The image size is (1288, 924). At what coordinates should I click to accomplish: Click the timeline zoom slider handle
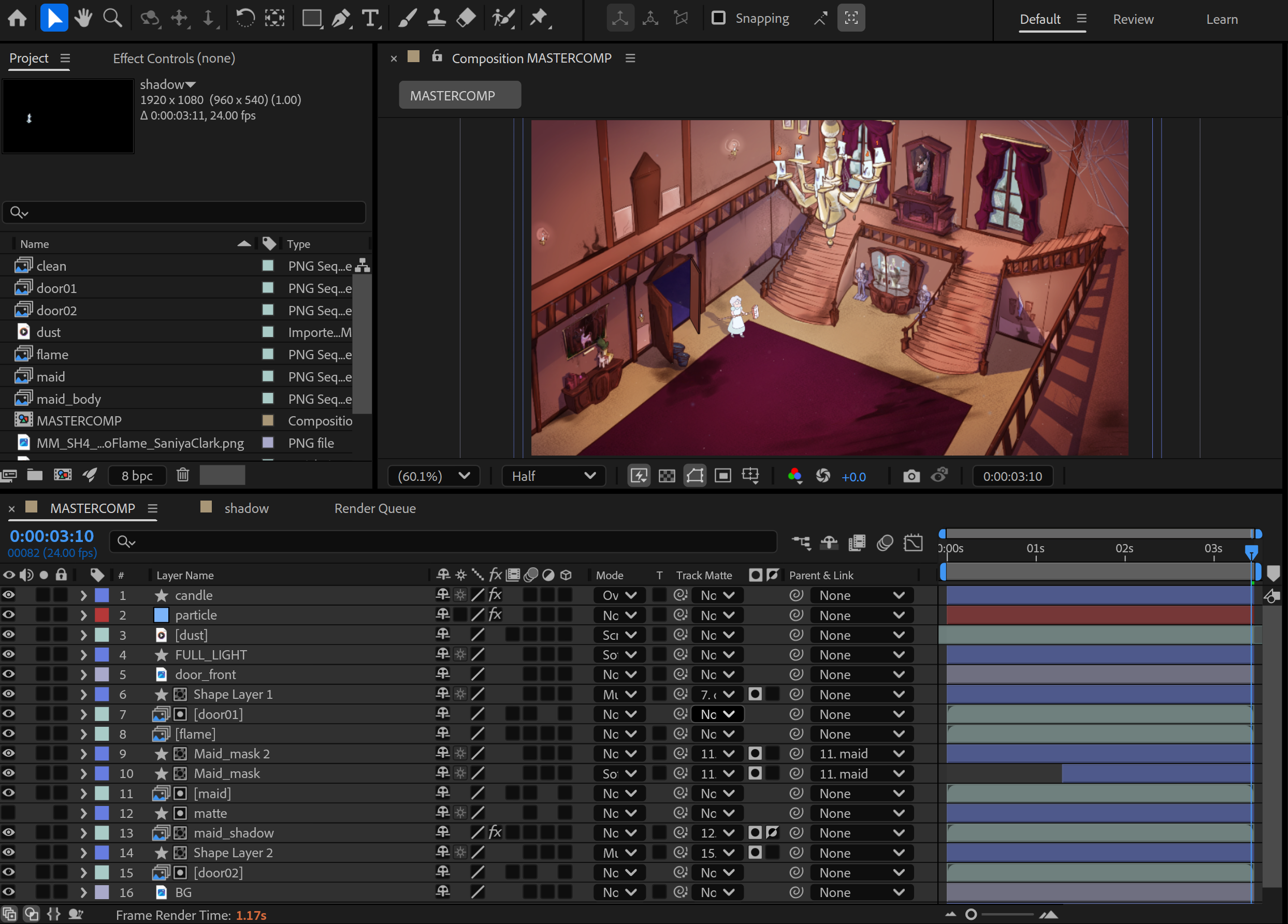pyautogui.click(x=971, y=914)
